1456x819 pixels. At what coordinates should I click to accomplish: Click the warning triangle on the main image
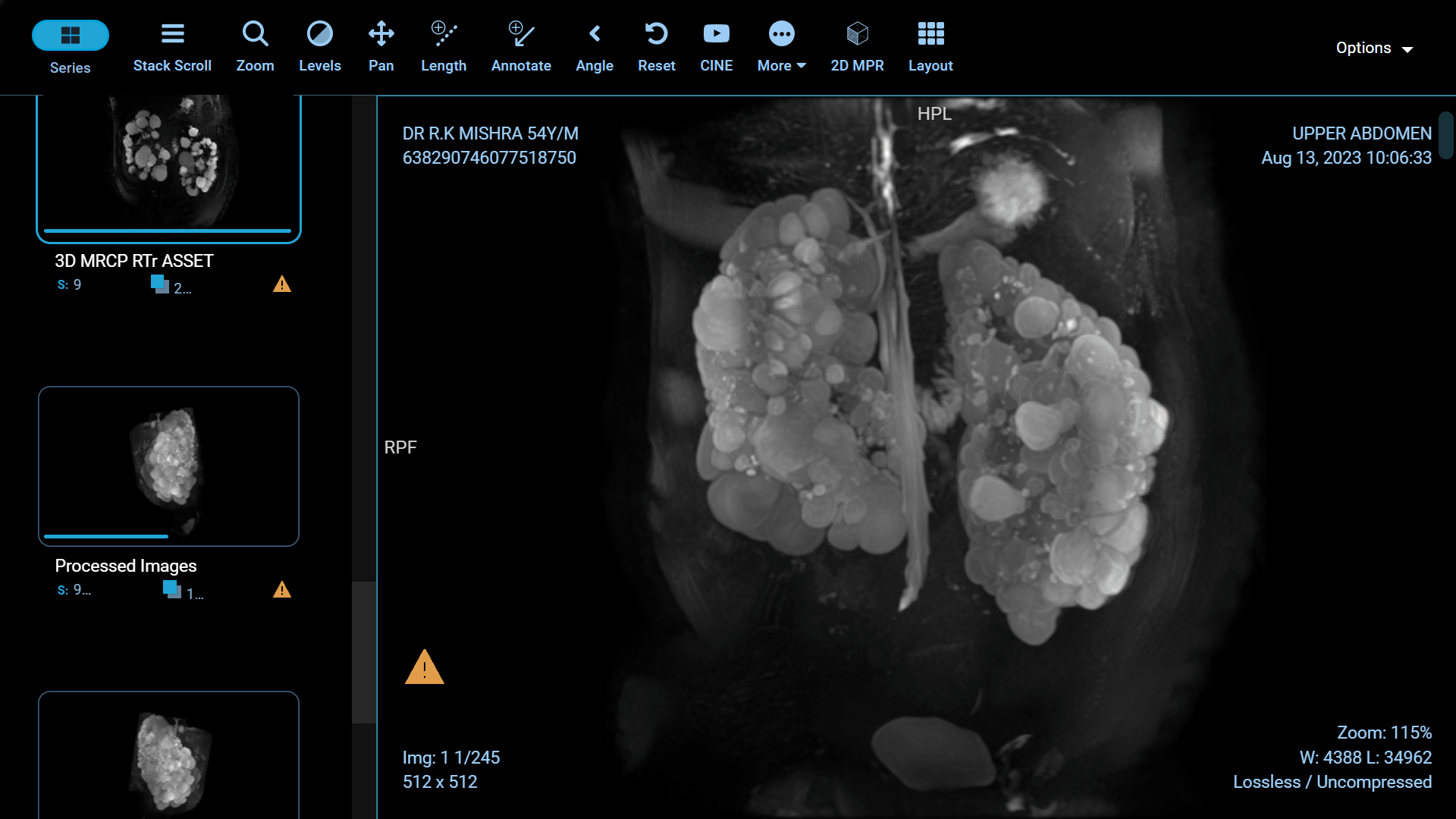click(425, 667)
